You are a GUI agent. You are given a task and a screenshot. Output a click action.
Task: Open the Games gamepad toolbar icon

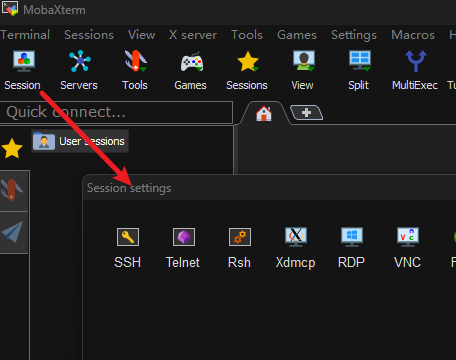[x=191, y=70]
